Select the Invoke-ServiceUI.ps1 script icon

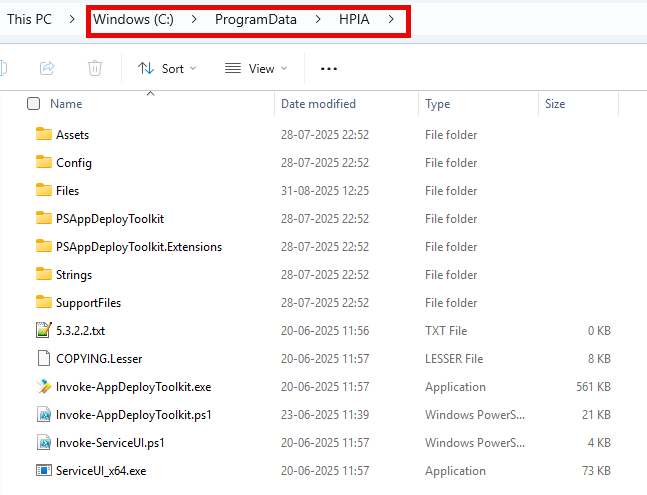[x=43, y=443]
